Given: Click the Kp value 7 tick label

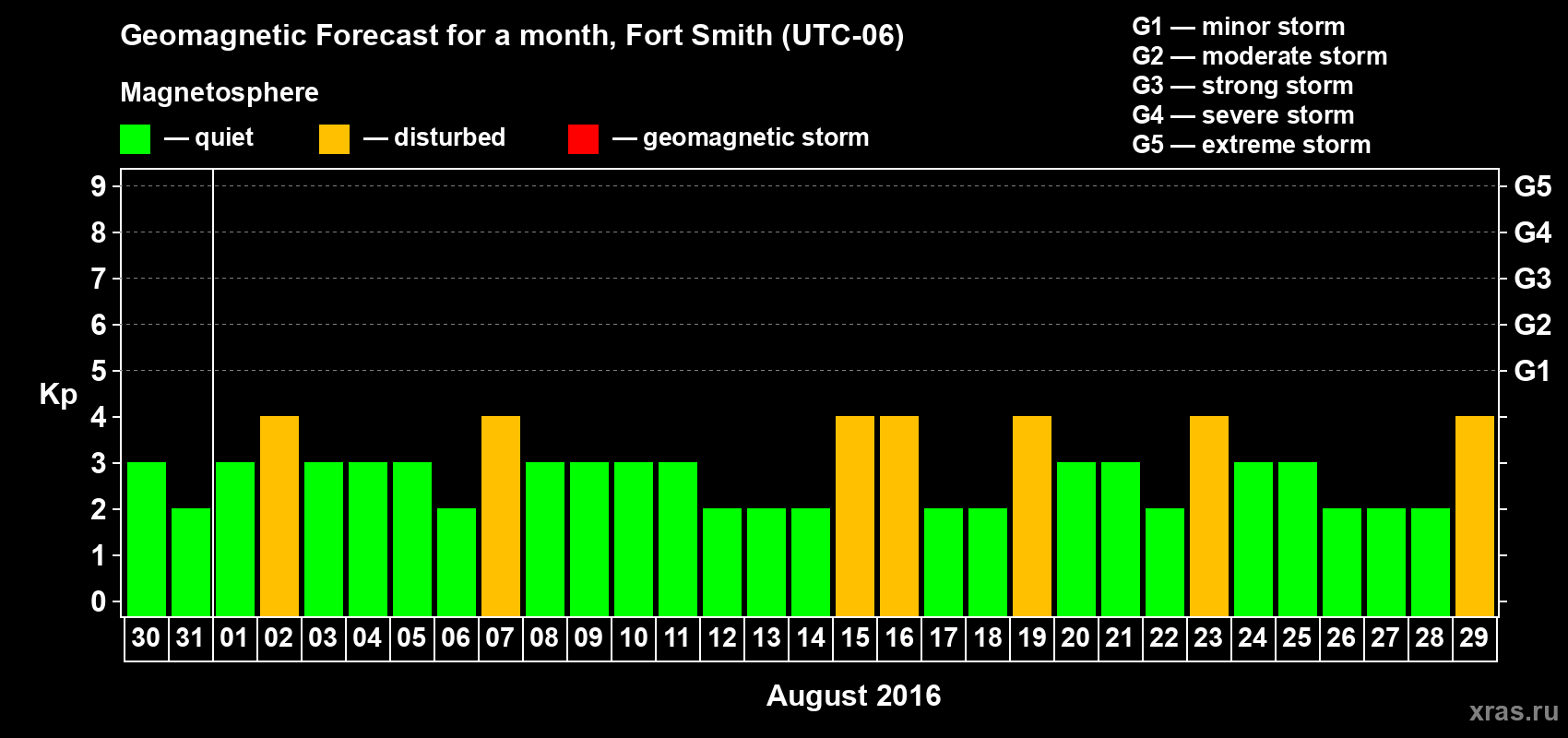Looking at the screenshot, I should (x=99, y=279).
